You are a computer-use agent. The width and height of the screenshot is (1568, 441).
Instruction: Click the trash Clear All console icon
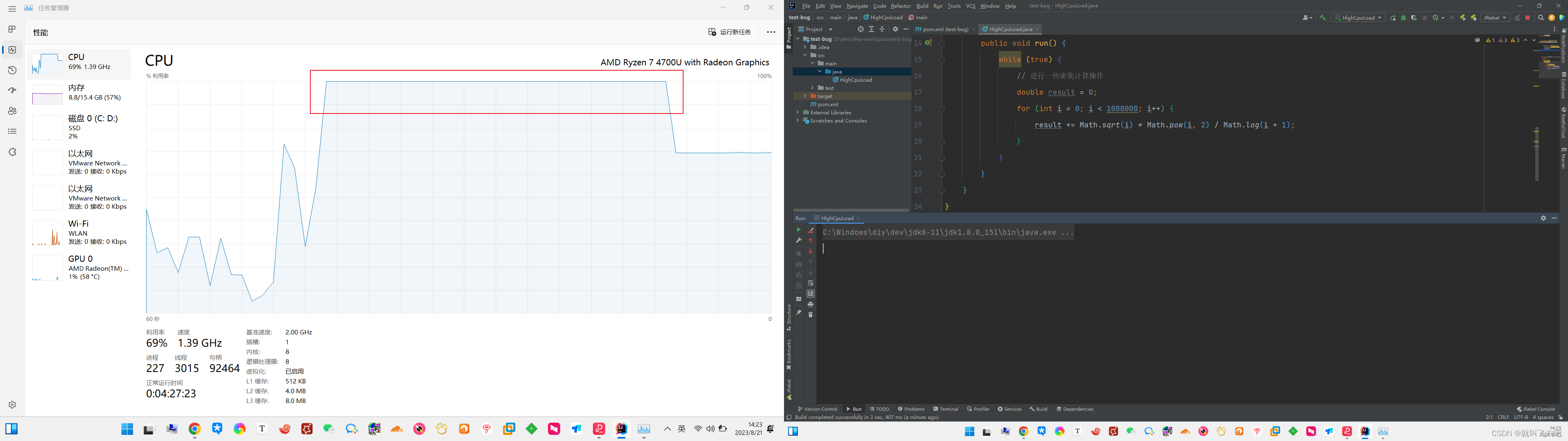810,315
